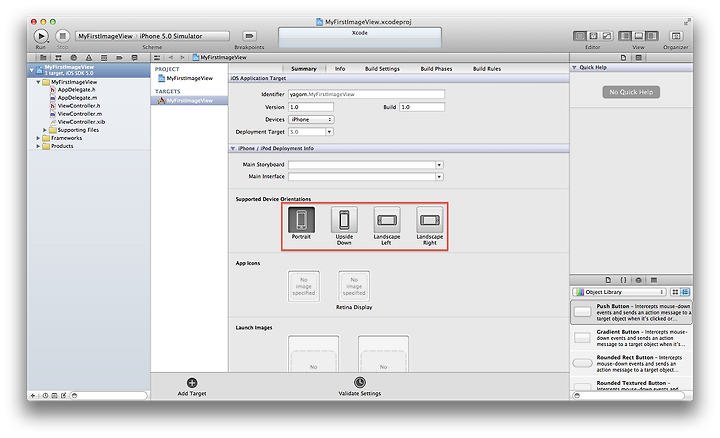Screen dimensions: 720x438
Task: Toggle the Breakpoints button
Action: click(x=249, y=36)
